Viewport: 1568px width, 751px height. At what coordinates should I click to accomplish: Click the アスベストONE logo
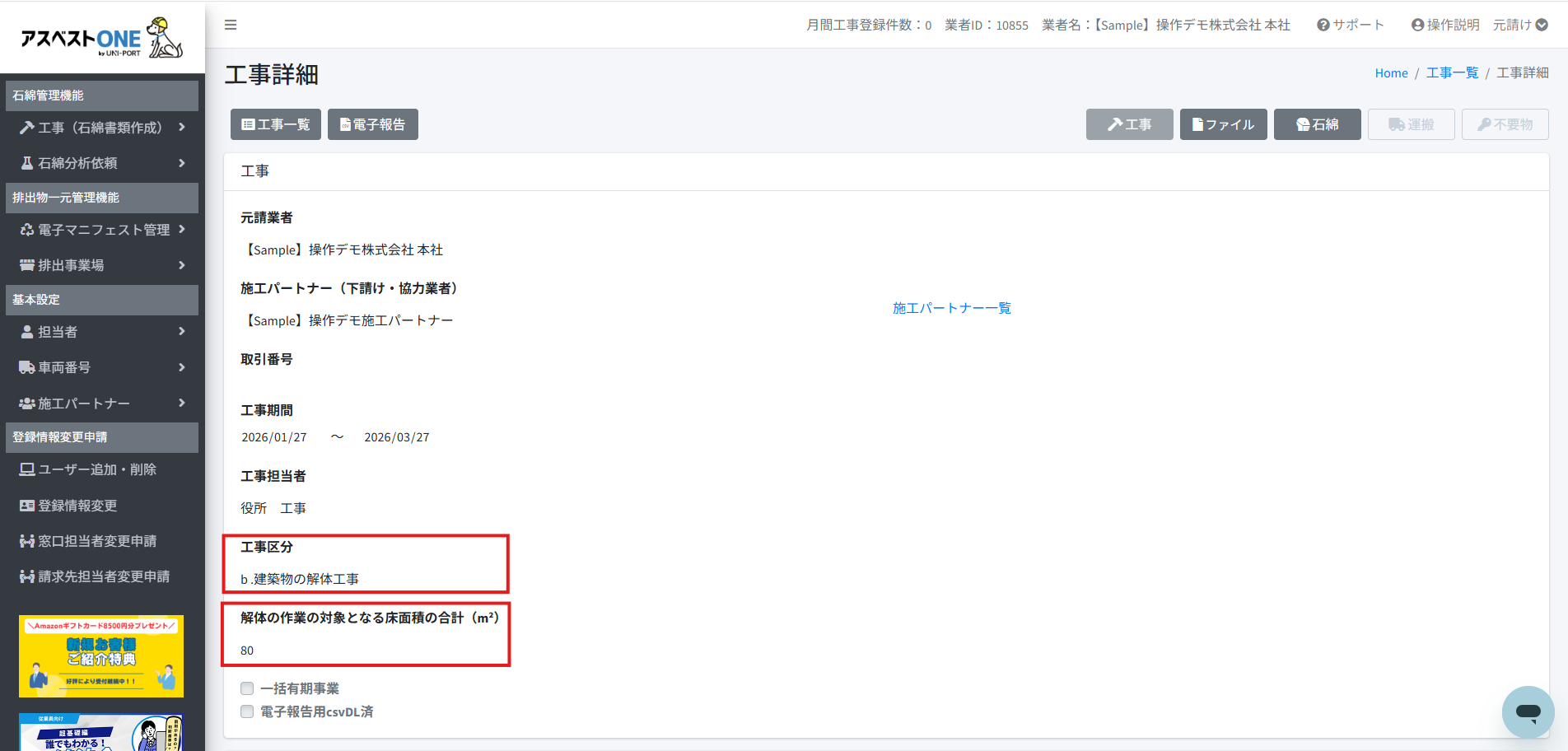101,38
